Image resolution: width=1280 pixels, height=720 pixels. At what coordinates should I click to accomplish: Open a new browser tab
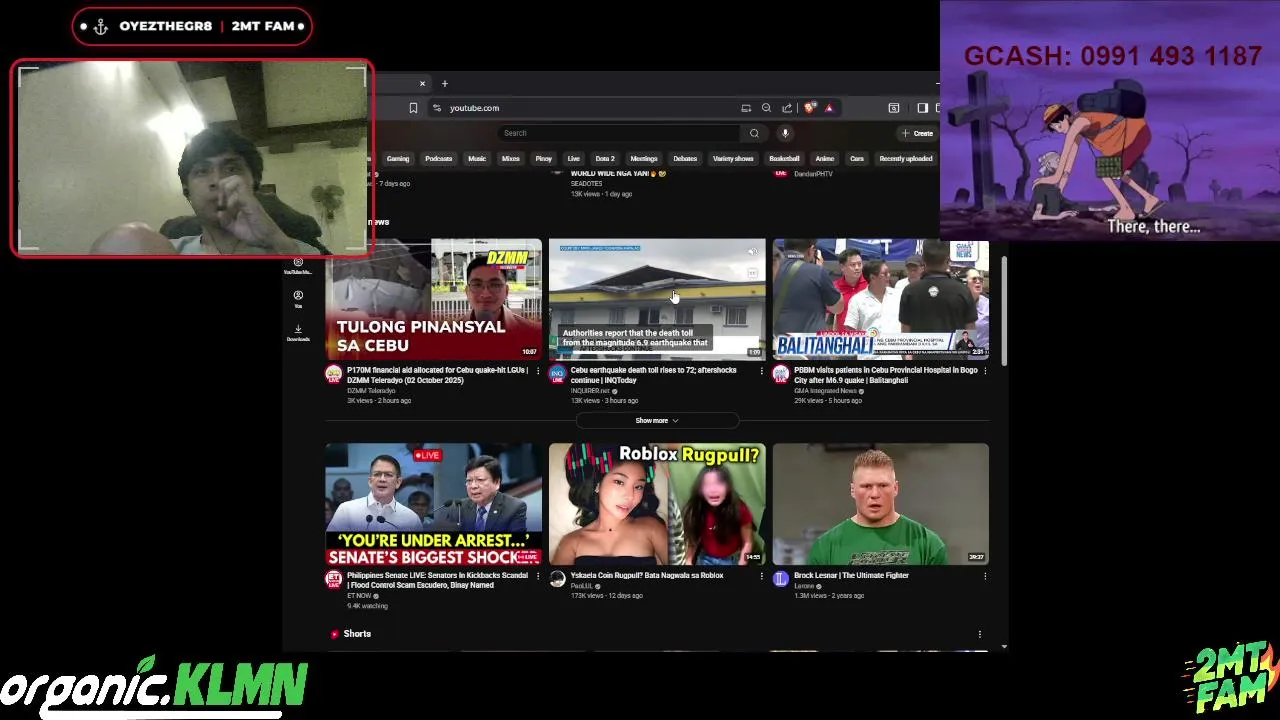pyautogui.click(x=445, y=84)
